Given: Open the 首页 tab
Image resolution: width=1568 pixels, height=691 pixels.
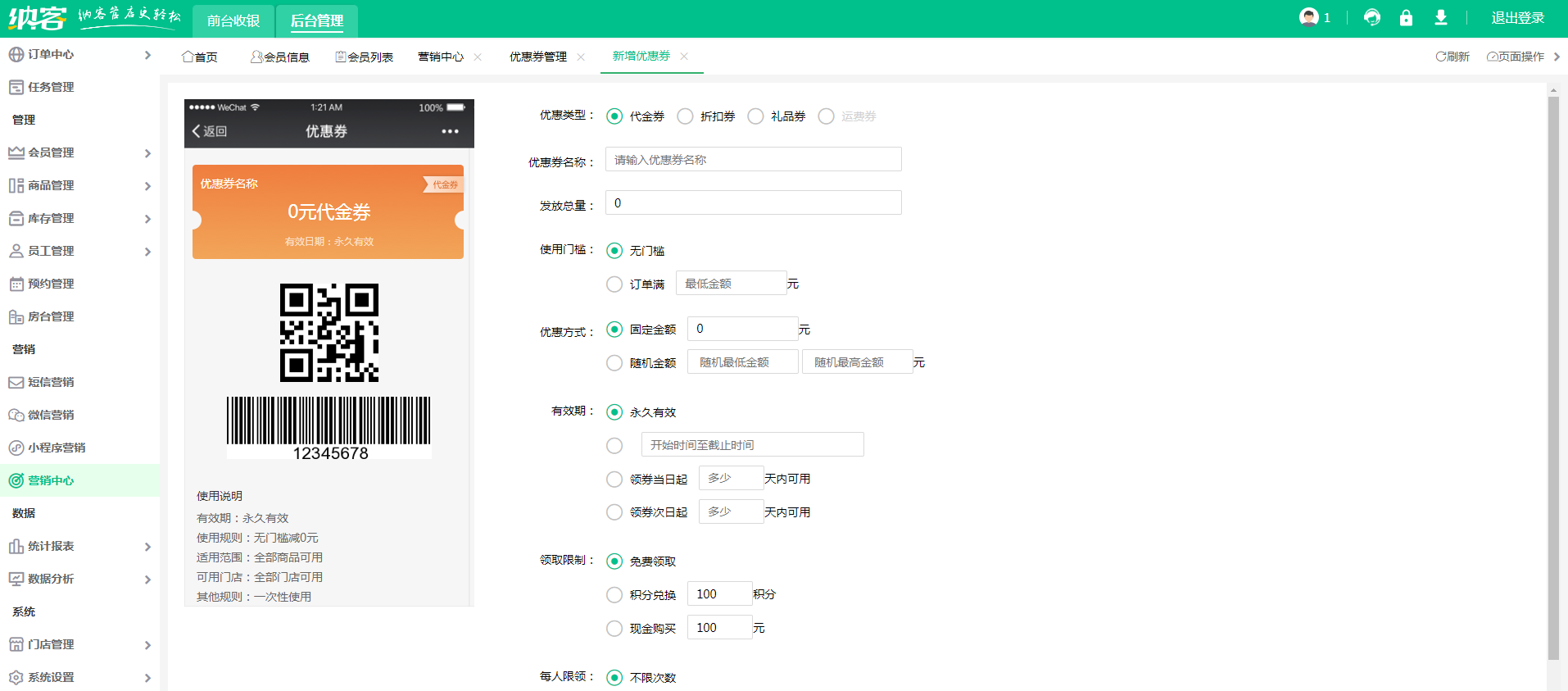Looking at the screenshot, I should click(x=200, y=57).
